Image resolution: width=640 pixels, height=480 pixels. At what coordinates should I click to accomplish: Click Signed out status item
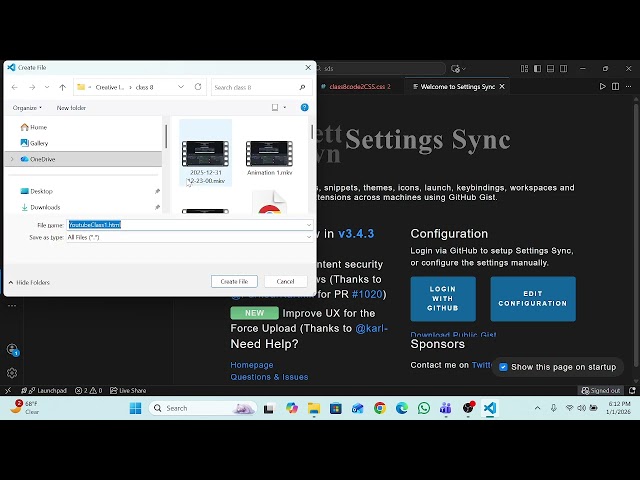[601, 391]
